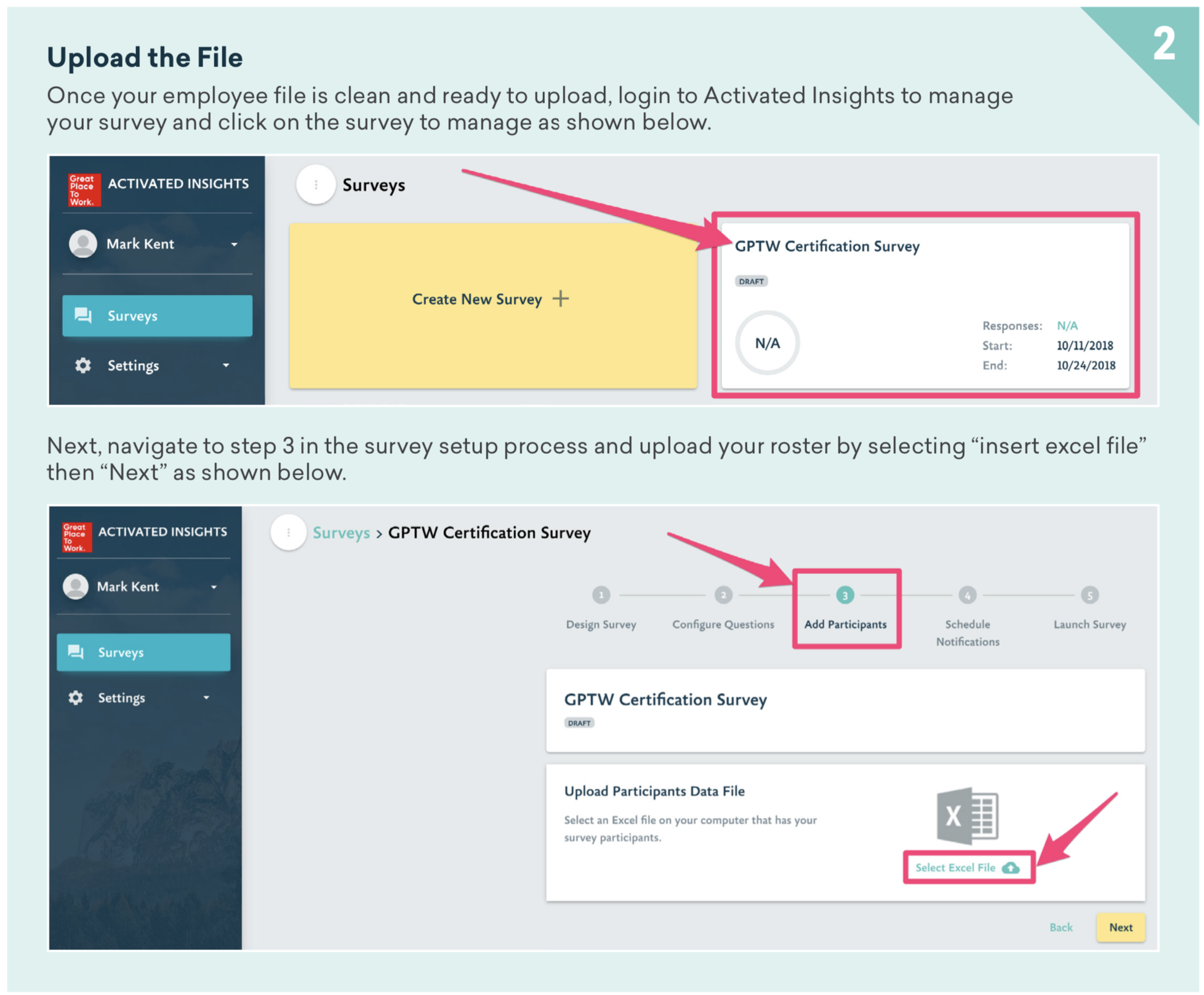Select the Surveys menu item in upper sidebar
The image size is (1204, 995).
coord(157,316)
